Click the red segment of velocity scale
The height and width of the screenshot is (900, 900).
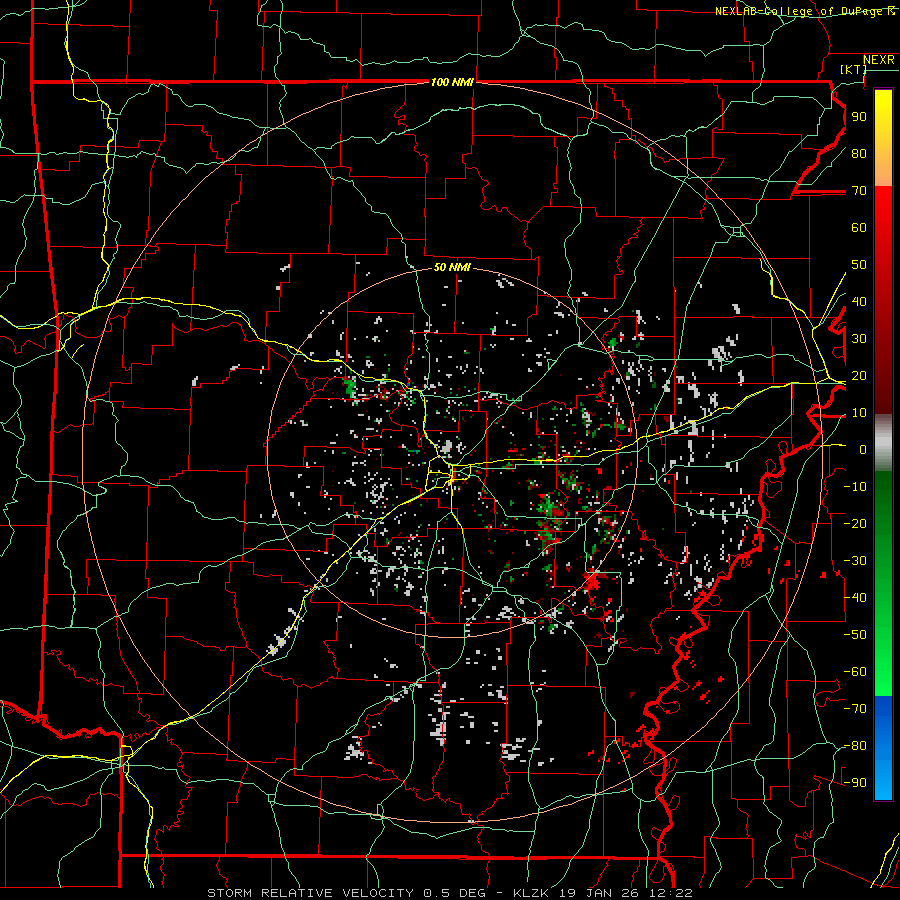(883, 298)
